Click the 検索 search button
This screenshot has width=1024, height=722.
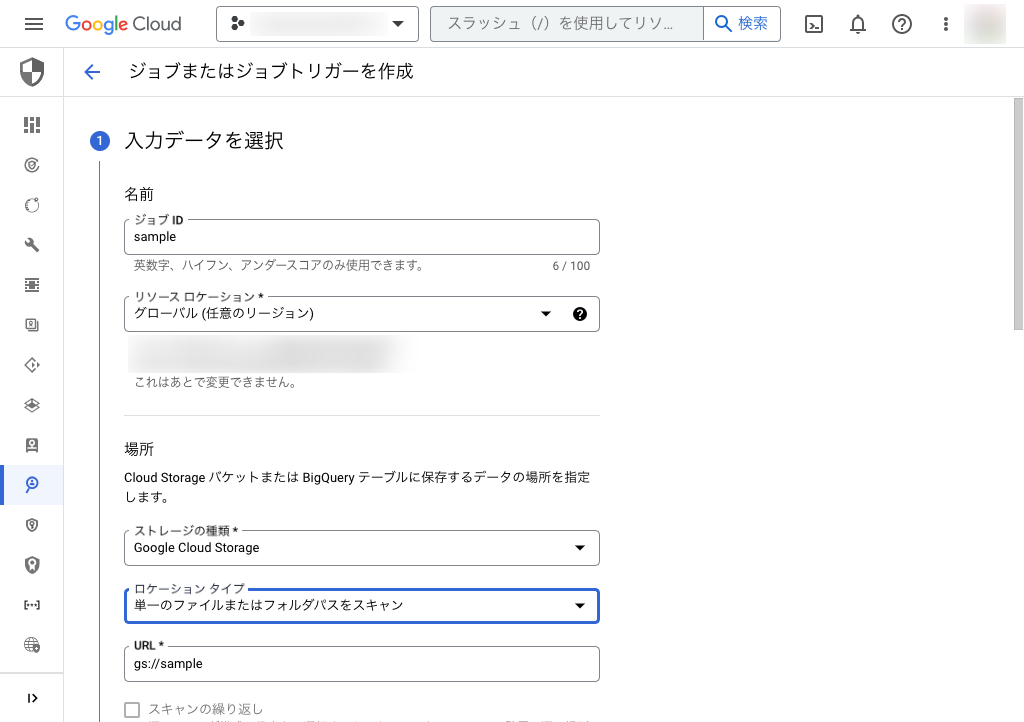coord(741,23)
